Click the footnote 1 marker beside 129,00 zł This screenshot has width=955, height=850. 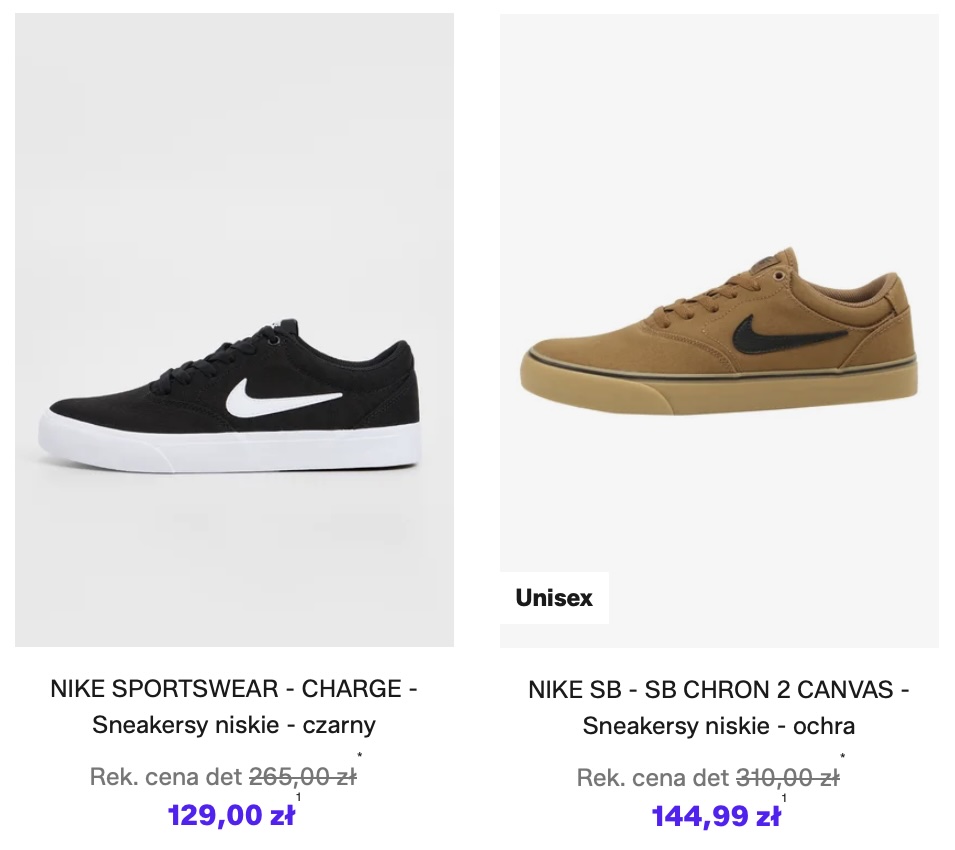pyautogui.click(x=298, y=798)
